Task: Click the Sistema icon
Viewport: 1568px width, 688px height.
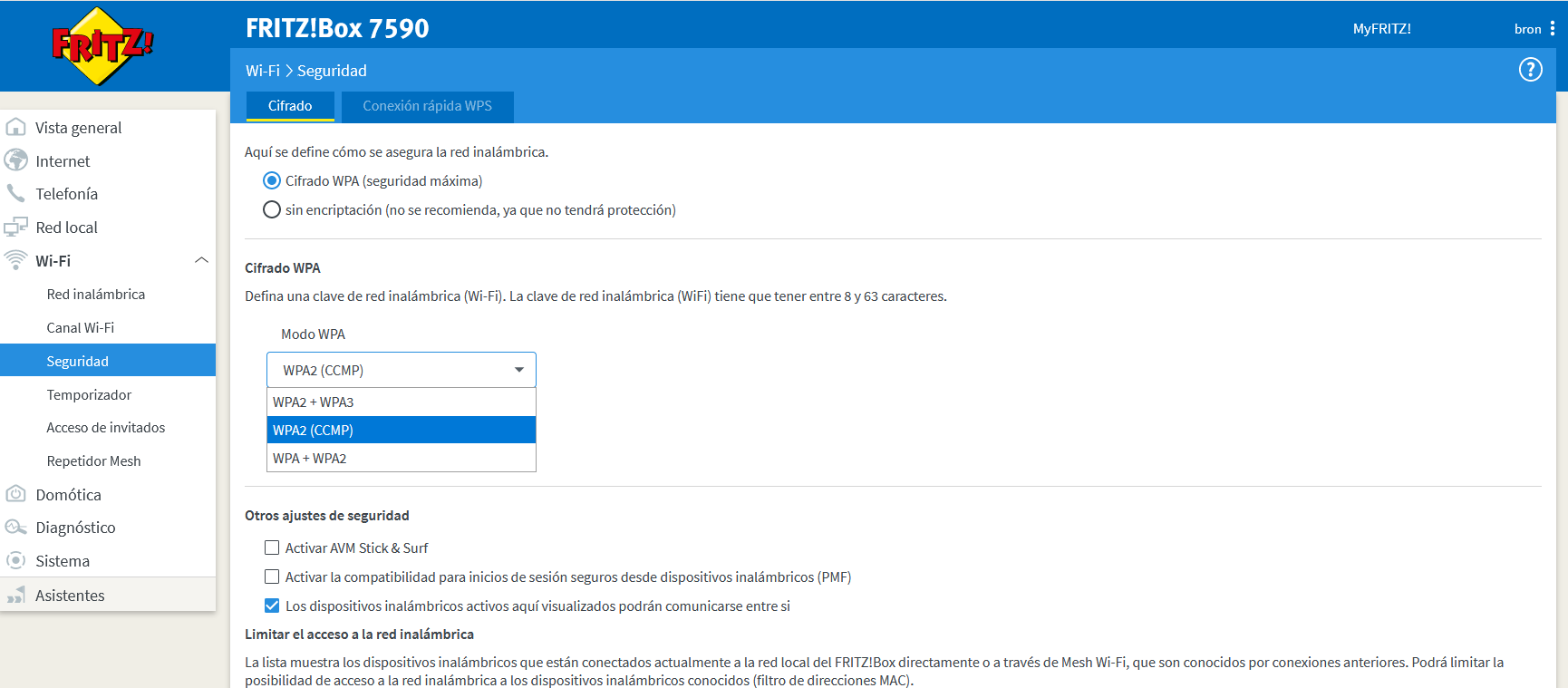Action: tap(15, 560)
